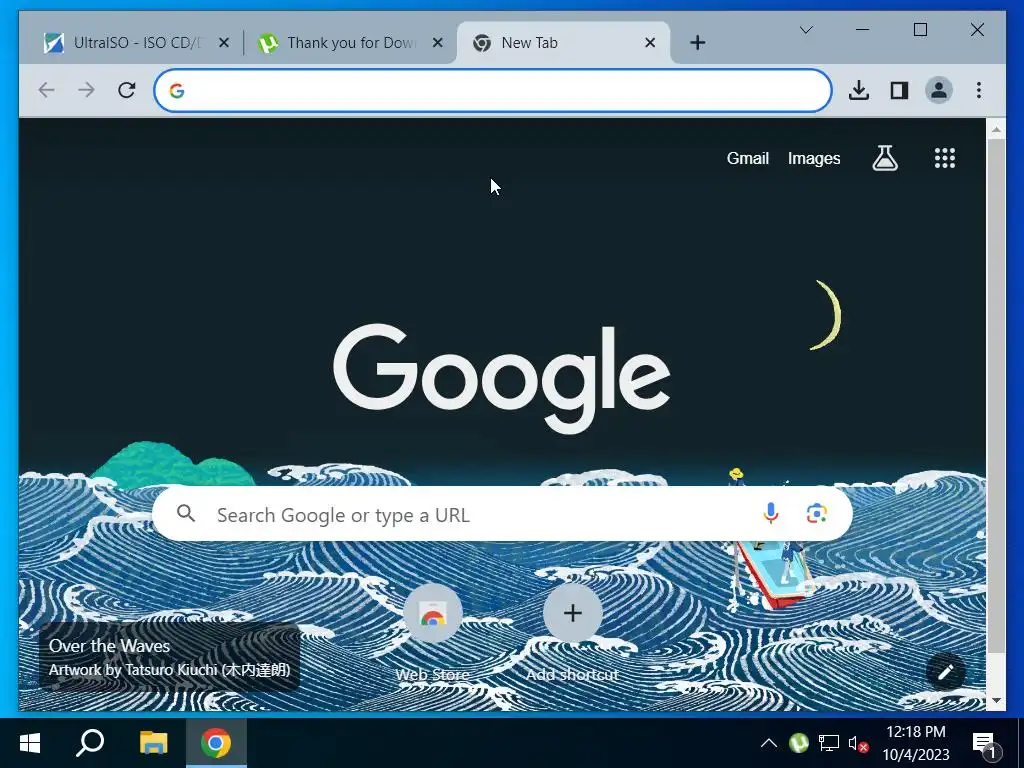The image size is (1024, 768).
Task: Click the magnifier icon in the search box
Action: pos(186,513)
